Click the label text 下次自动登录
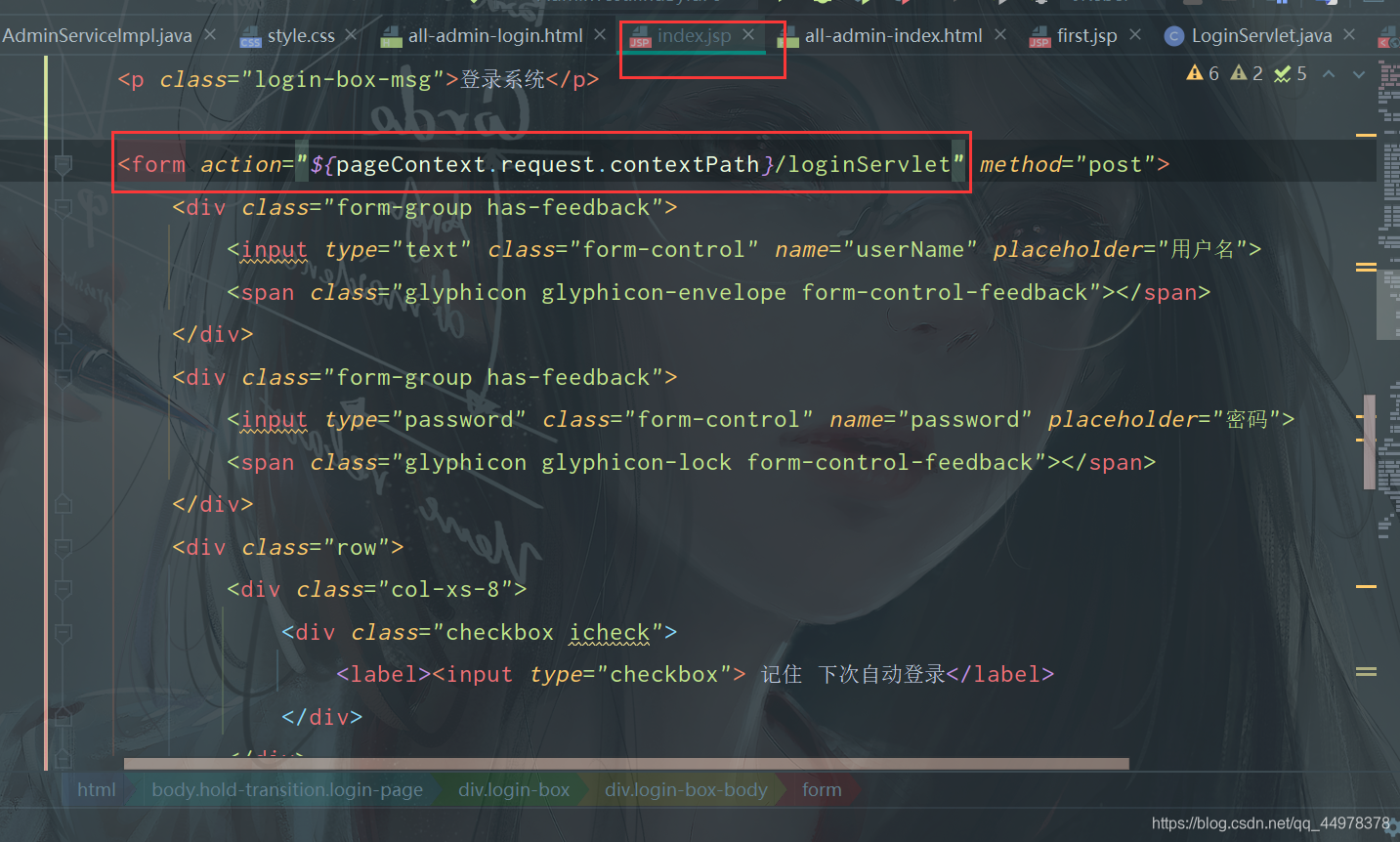The height and width of the screenshot is (842, 1400). (x=881, y=675)
